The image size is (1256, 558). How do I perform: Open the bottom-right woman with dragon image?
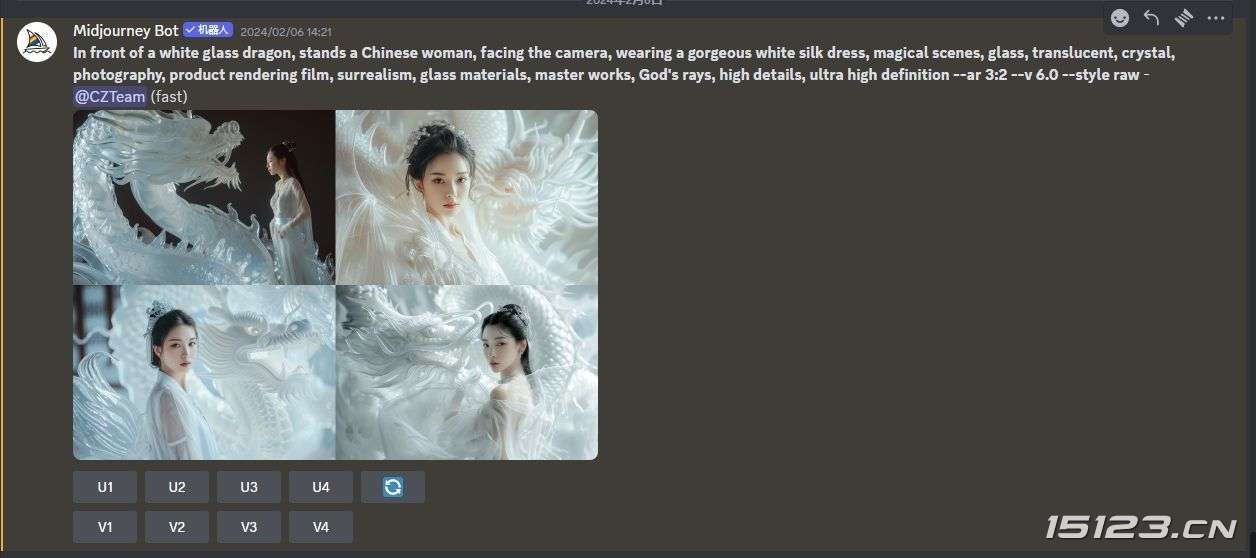click(x=467, y=373)
